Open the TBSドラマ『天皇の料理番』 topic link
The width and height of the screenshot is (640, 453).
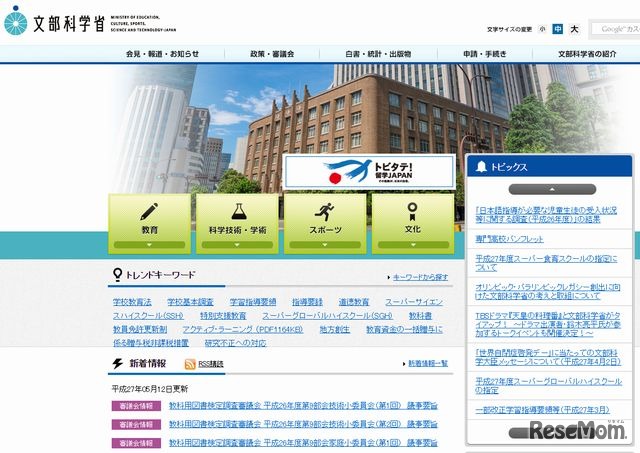[548, 324]
